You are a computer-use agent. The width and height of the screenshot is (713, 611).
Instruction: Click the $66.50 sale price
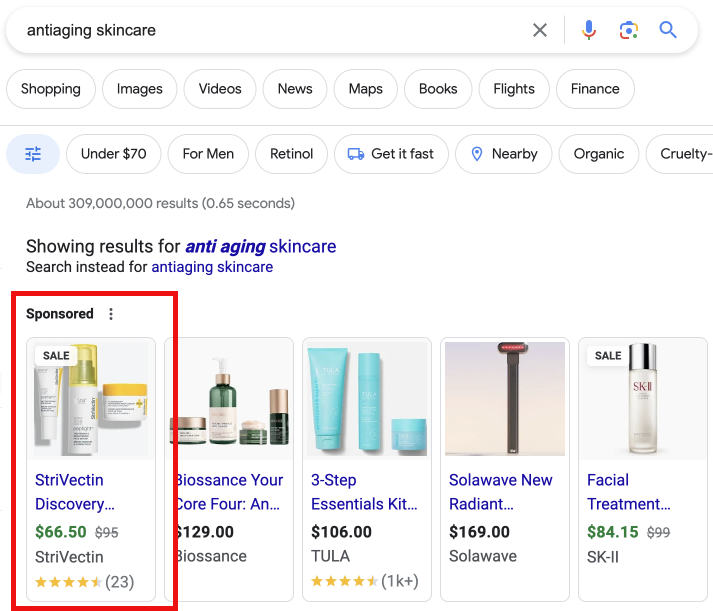tap(61, 532)
